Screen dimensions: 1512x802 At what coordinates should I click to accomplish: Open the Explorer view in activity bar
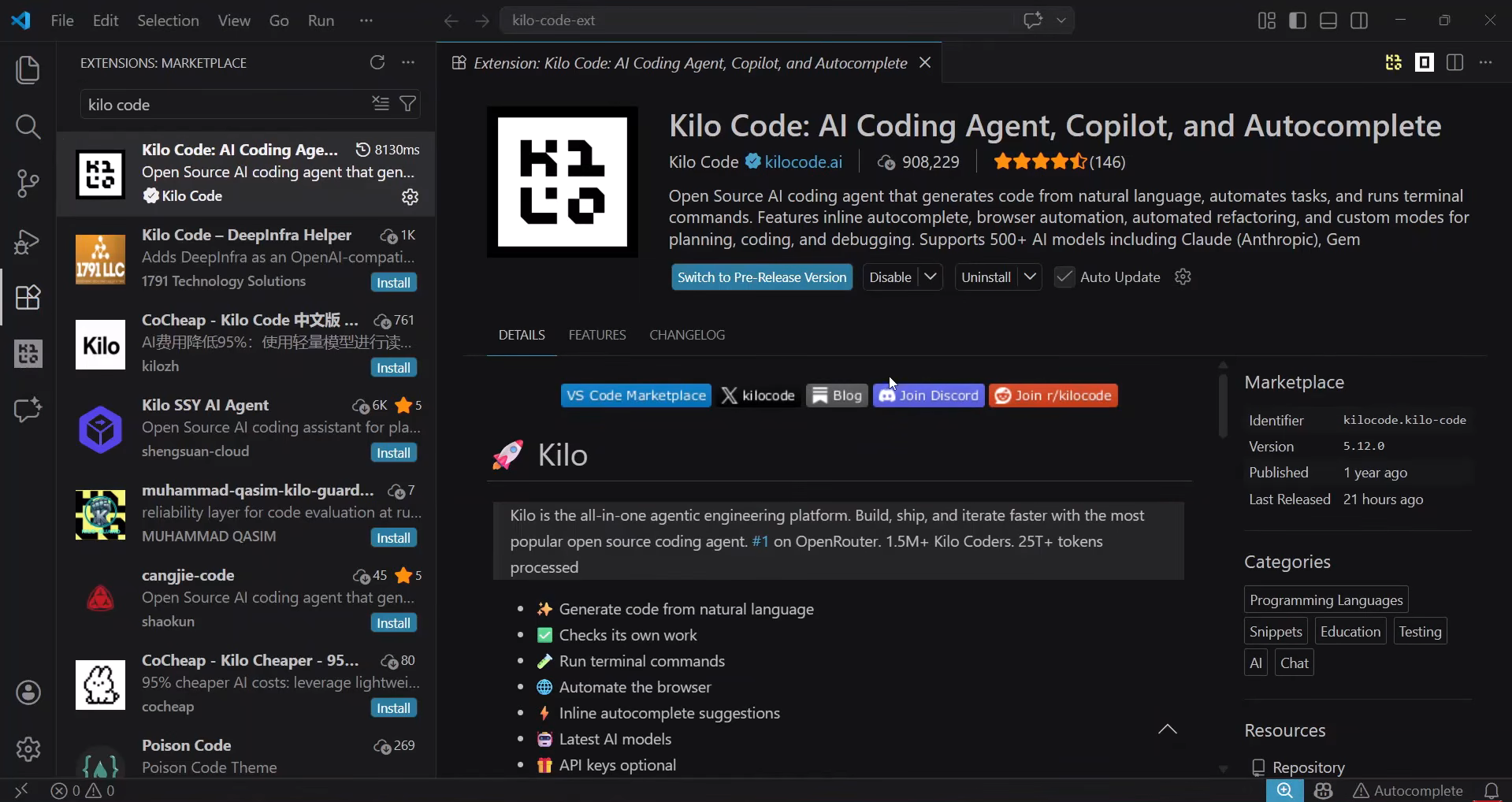point(28,70)
